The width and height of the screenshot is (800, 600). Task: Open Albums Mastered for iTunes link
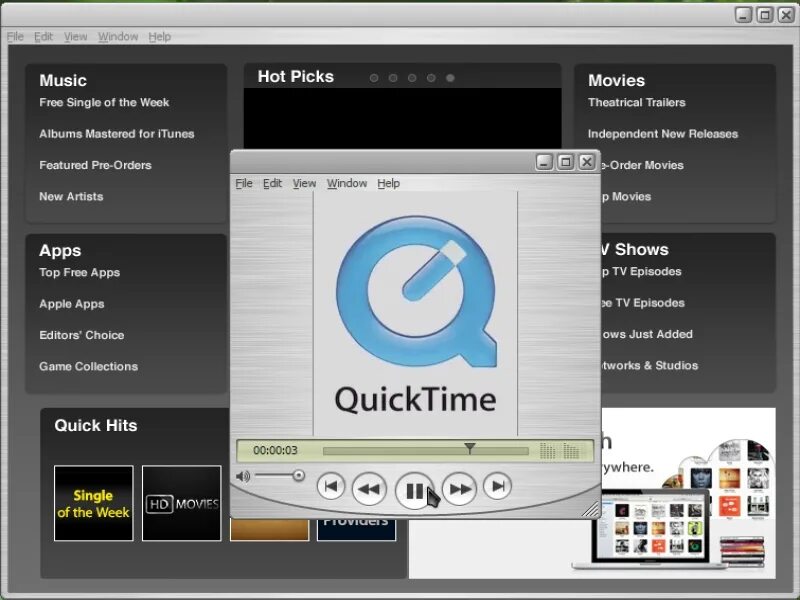(117, 134)
